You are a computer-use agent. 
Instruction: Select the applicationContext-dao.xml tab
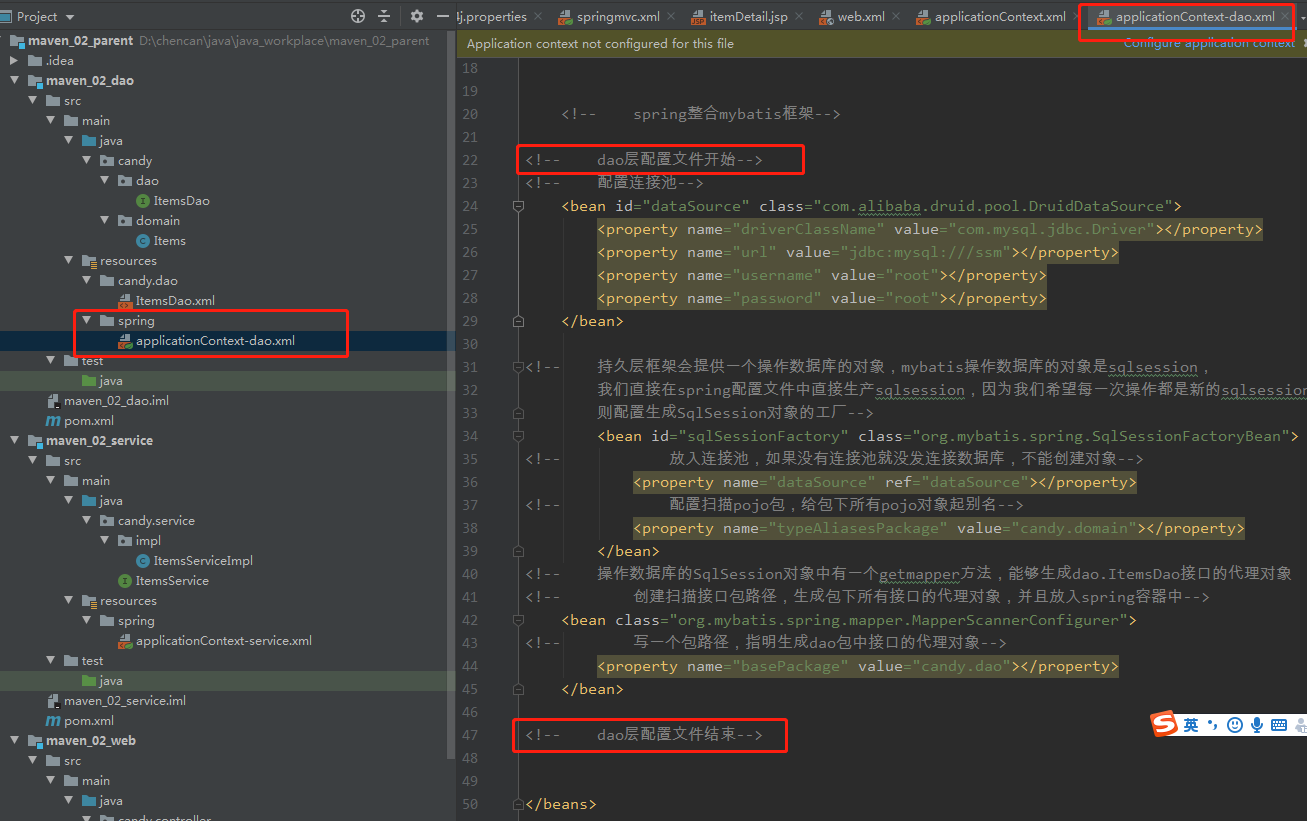1194,17
